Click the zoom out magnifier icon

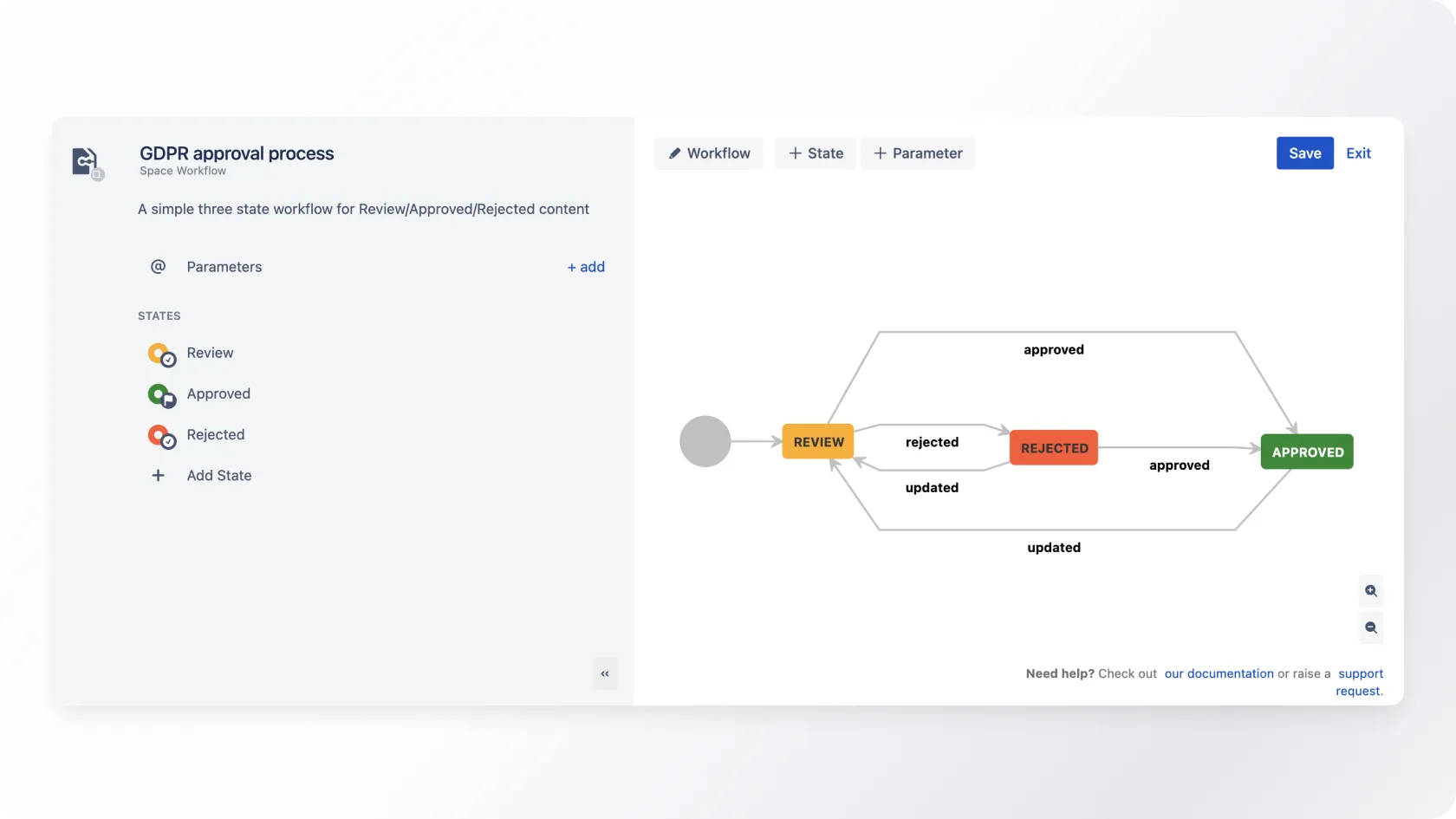pos(1370,627)
